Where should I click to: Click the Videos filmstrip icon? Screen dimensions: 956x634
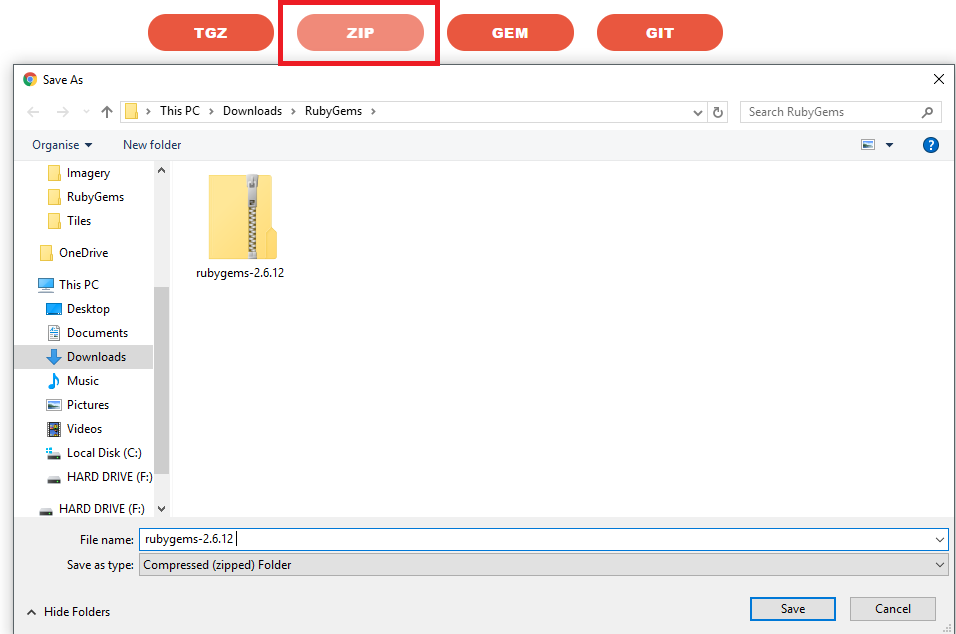(54, 429)
